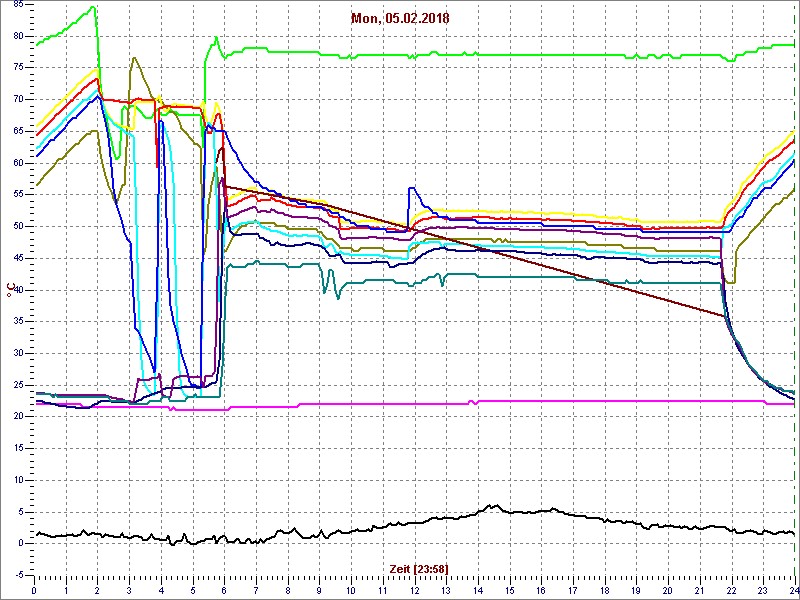The width and height of the screenshot is (800, 600).
Task: Select the "60" temperature axis value
Action: (18, 163)
